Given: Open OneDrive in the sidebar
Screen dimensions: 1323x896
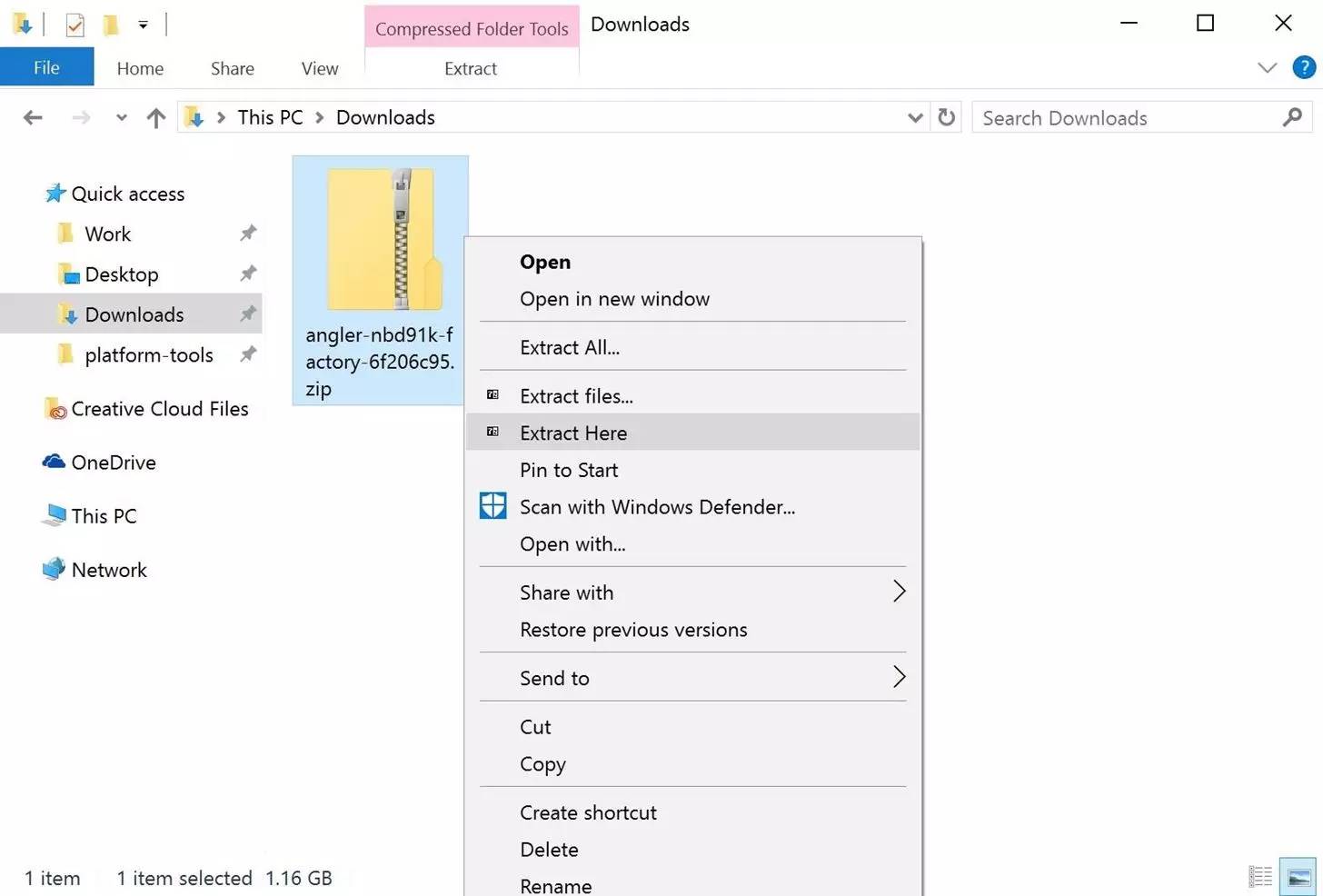Looking at the screenshot, I should pos(113,463).
